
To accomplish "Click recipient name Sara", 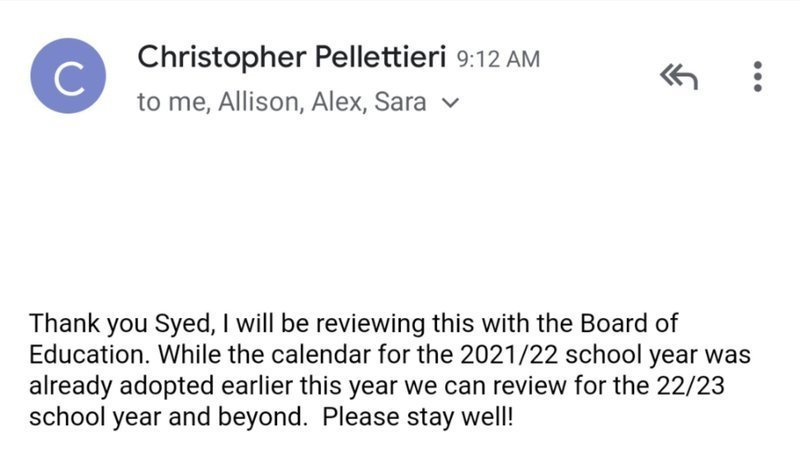I will click(401, 102).
